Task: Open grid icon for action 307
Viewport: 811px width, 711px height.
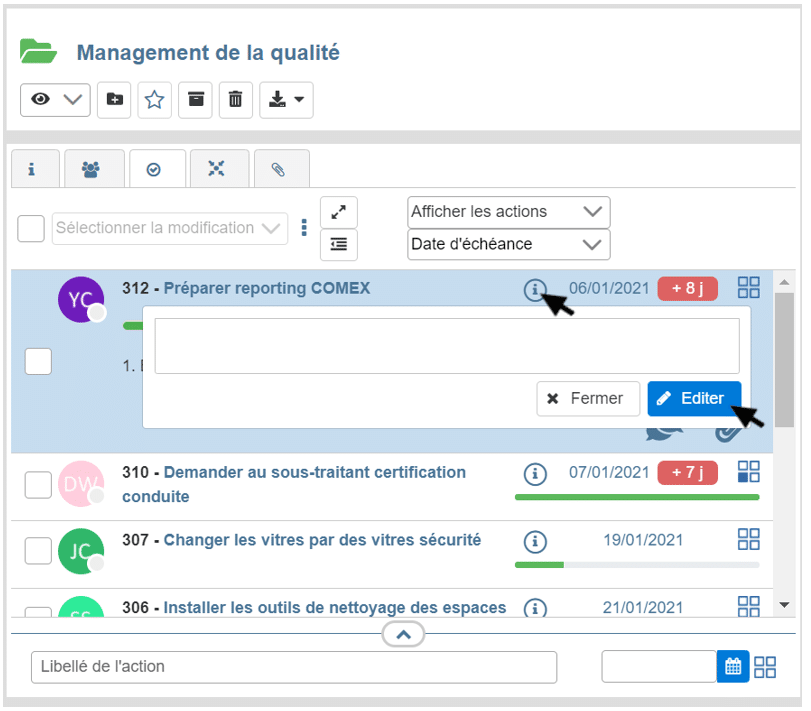Action: (x=748, y=540)
